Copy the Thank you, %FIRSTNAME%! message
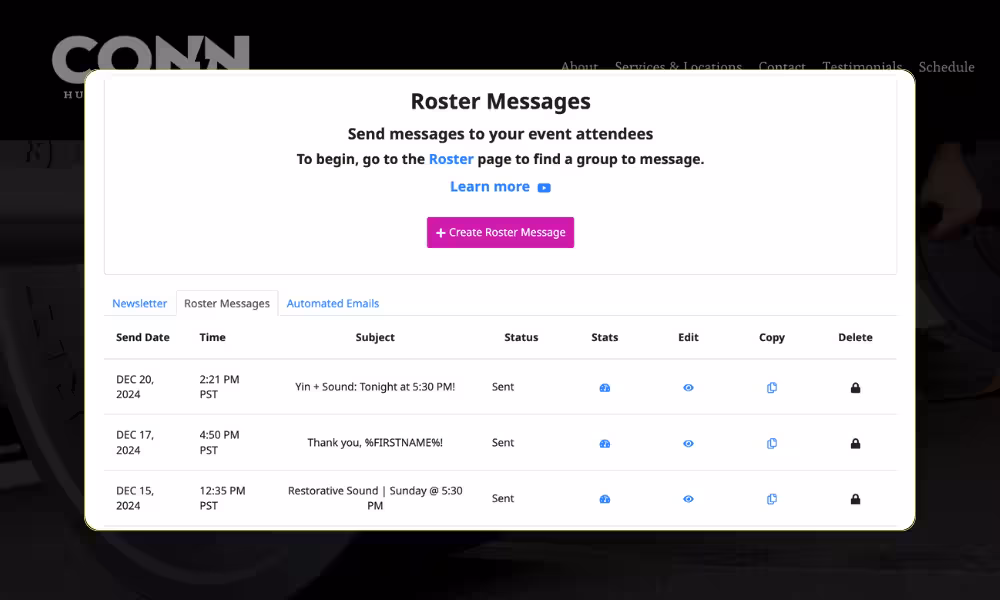The height and width of the screenshot is (600, 1000). (x=771, y=443)
